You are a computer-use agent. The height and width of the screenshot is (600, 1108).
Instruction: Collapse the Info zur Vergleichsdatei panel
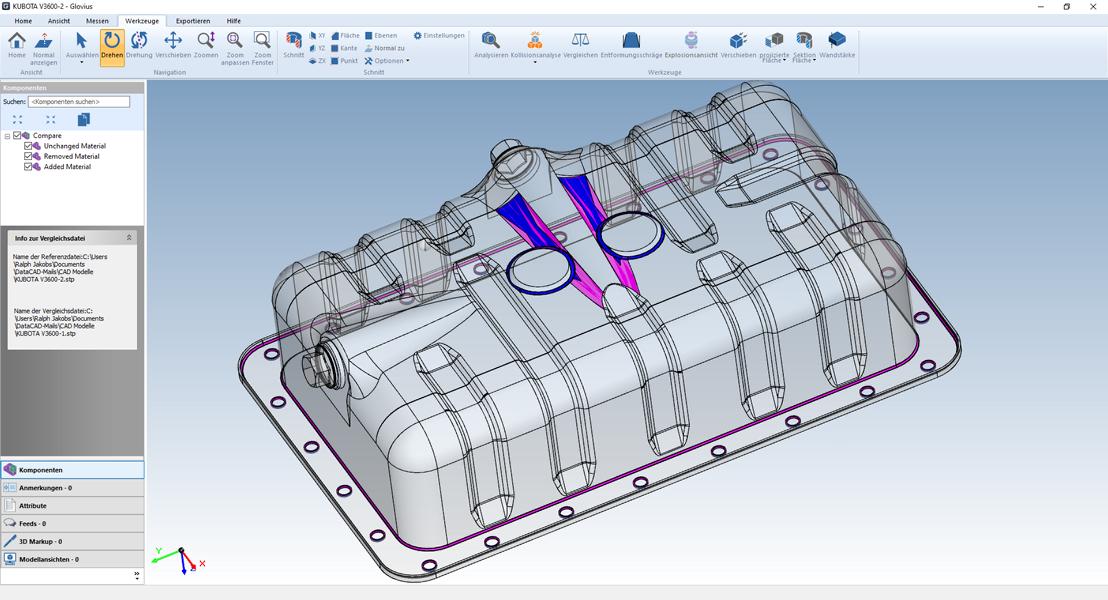(129, 238)
